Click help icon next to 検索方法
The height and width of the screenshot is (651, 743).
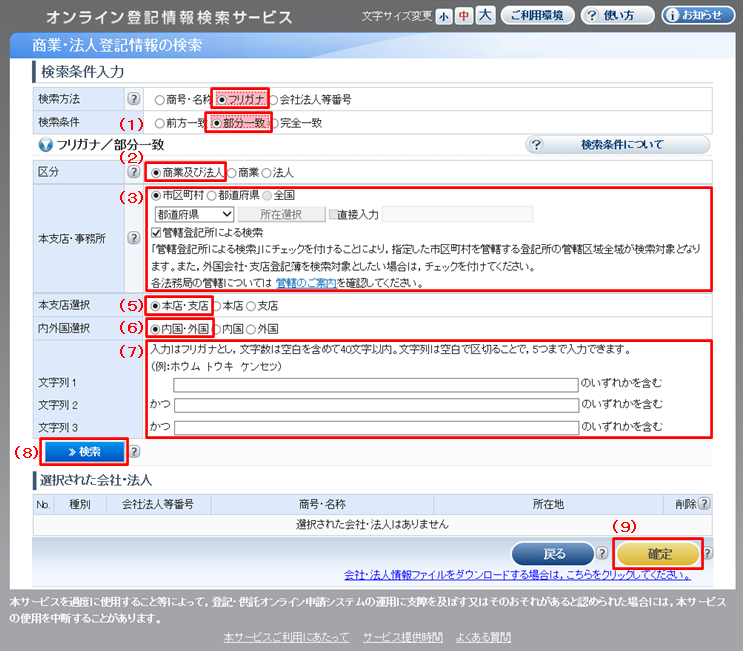point(133,99)
